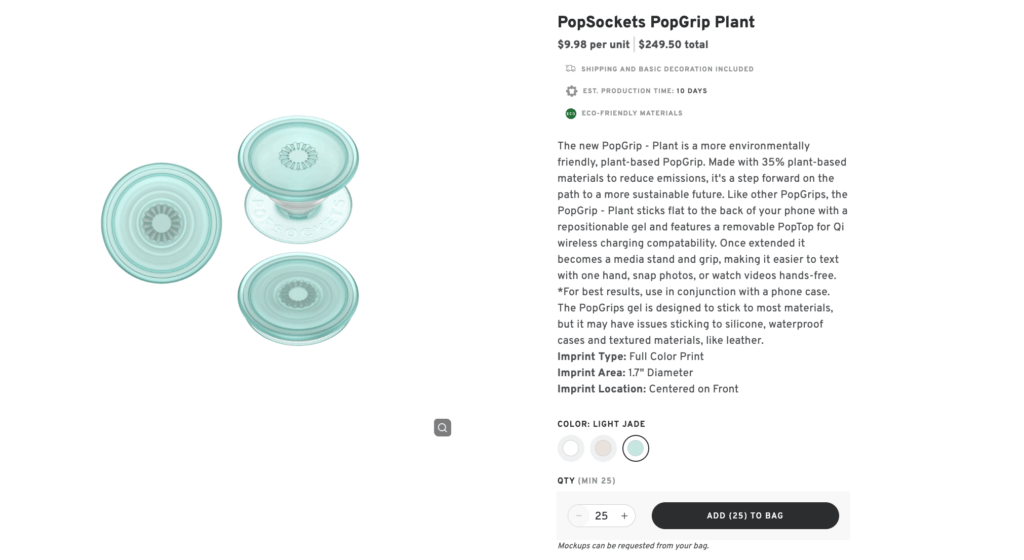Image resolution: width=1024 pixels, height=560 pixels.
Task: Click the $9.98 per unit price
Action: 594,45
